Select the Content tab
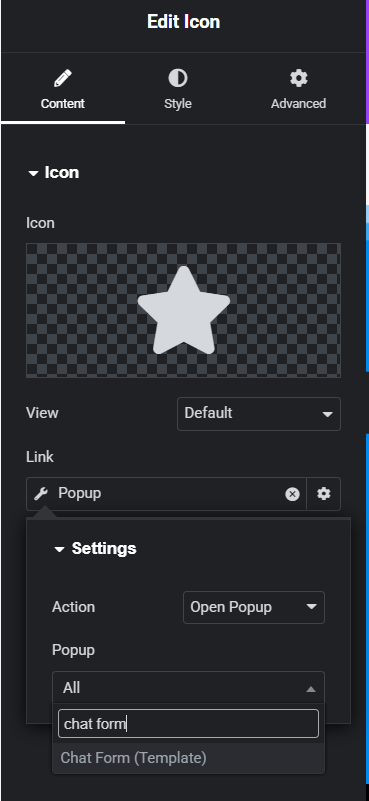Screen dimensions: 369x801 click(62, 88)
